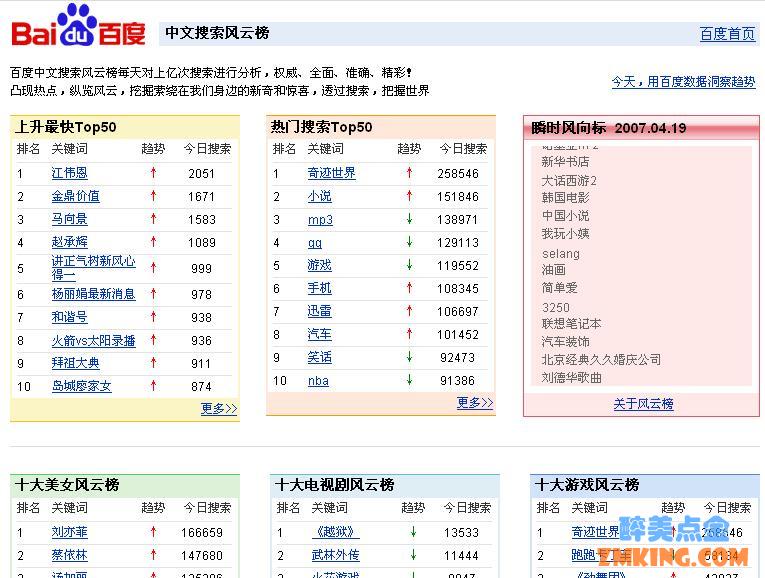This screenshot has height=578, width=765.
Task: Select keyword 金鼎价值 in rising list
Action: 76,196
